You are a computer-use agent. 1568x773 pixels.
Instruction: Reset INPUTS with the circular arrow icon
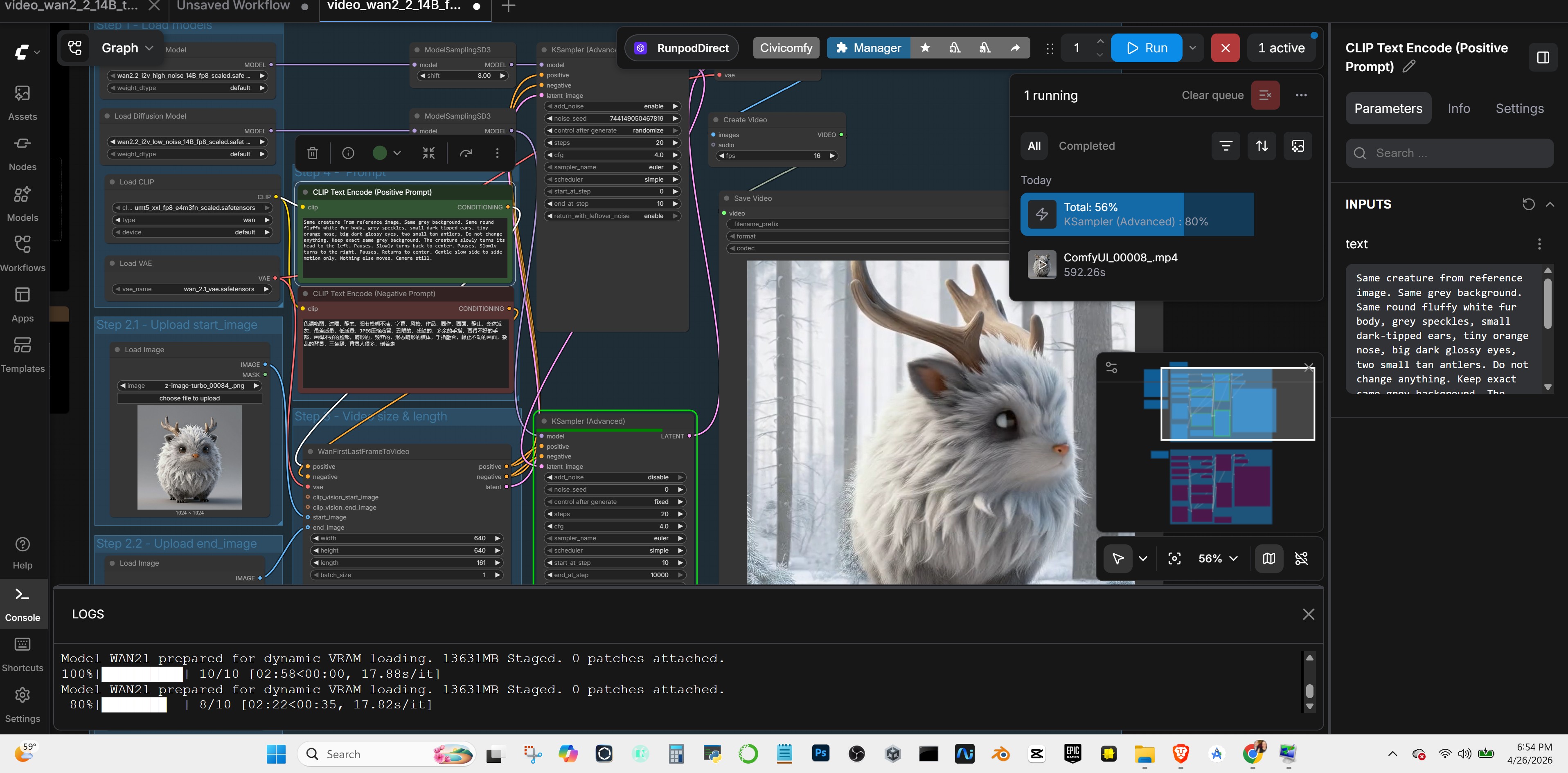click(1528, 204)
